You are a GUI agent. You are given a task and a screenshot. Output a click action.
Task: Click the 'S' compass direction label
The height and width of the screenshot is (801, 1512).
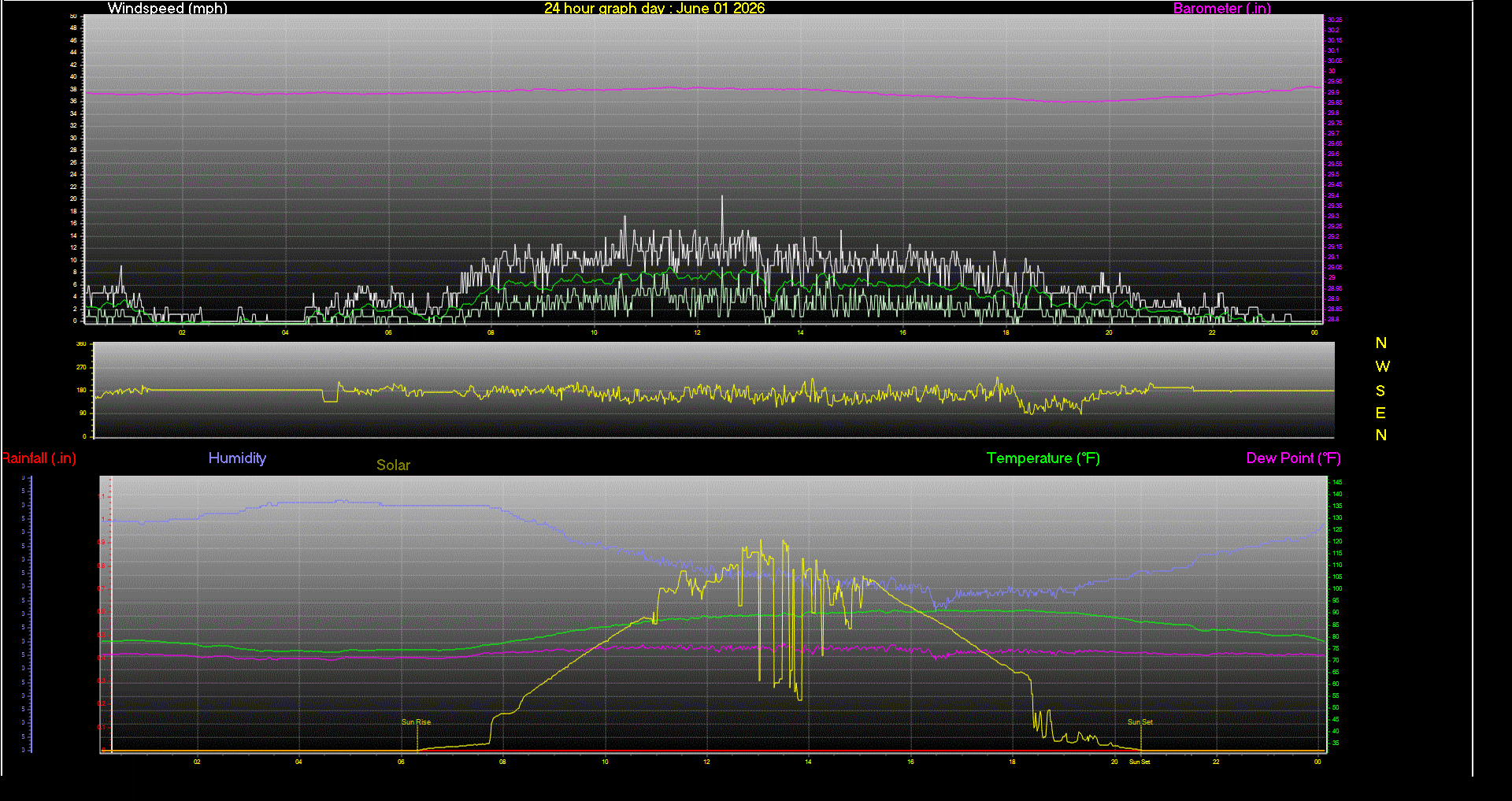(1380, 391)
